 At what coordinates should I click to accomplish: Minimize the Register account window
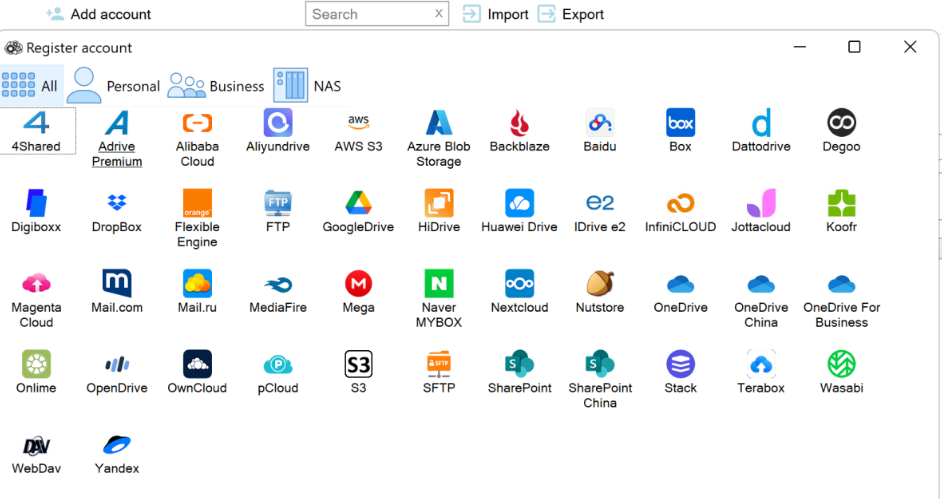pos(800,47)
